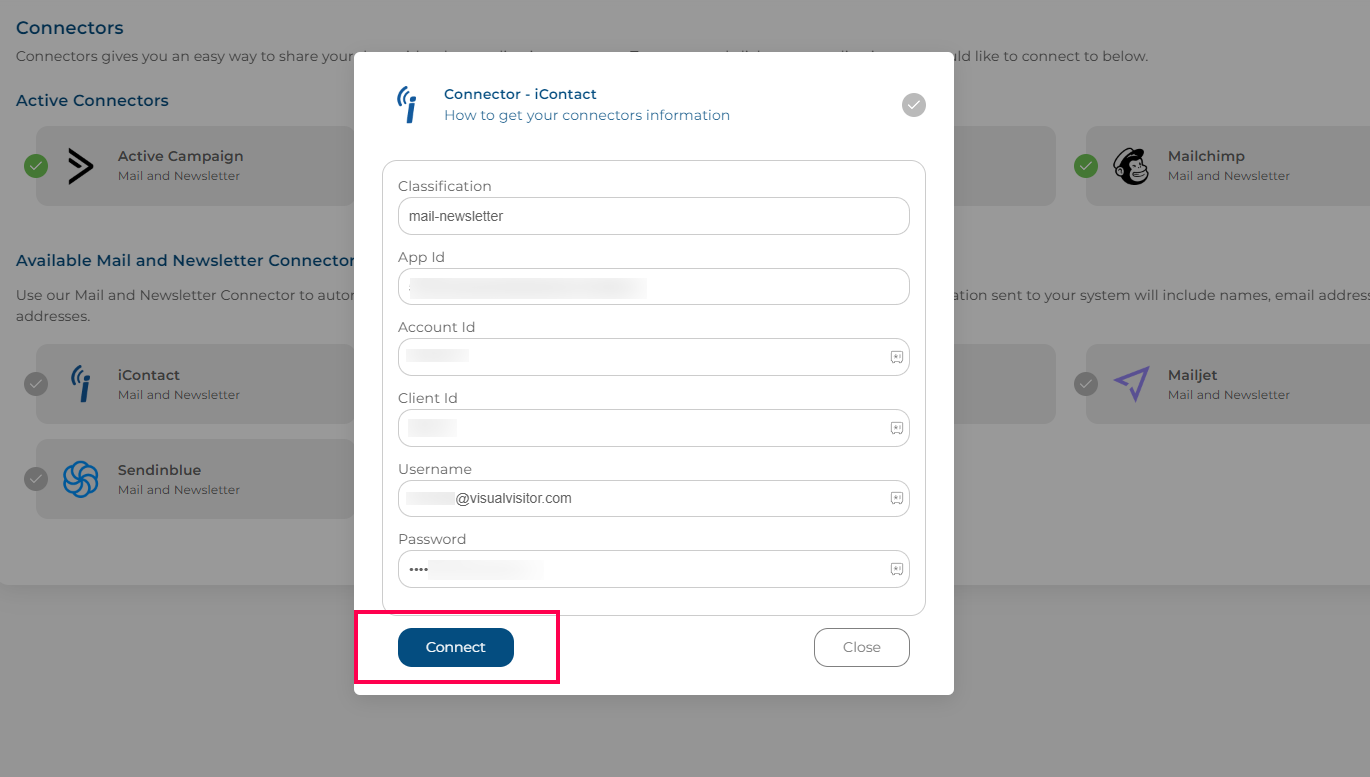Click the Active Campaign arrow logo
1370x777 pixels.
[81, 166]
